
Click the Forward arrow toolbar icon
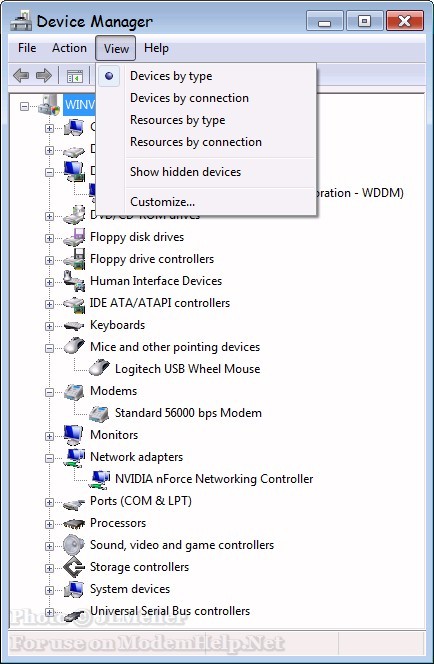(x=44, y=76)
